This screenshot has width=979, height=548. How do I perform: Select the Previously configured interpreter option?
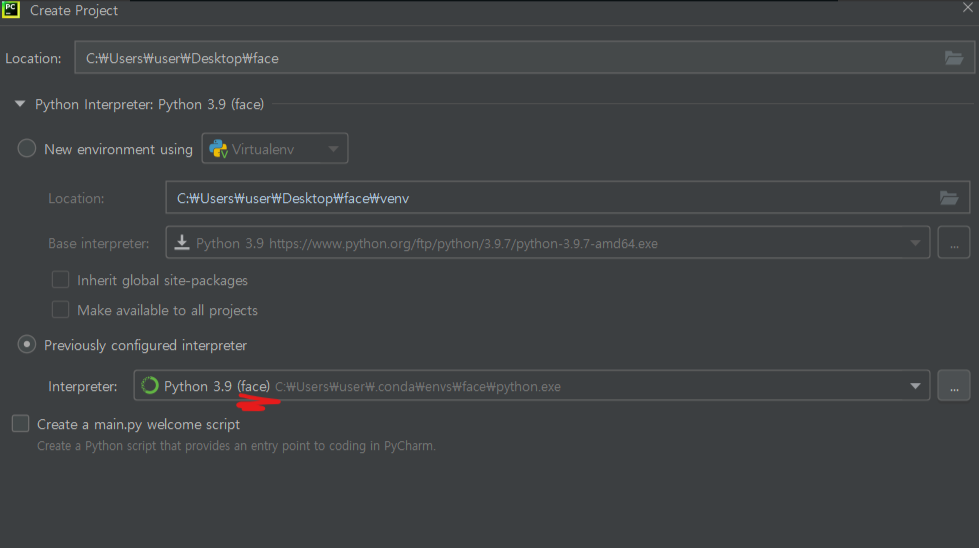click(x=26, y=345)
